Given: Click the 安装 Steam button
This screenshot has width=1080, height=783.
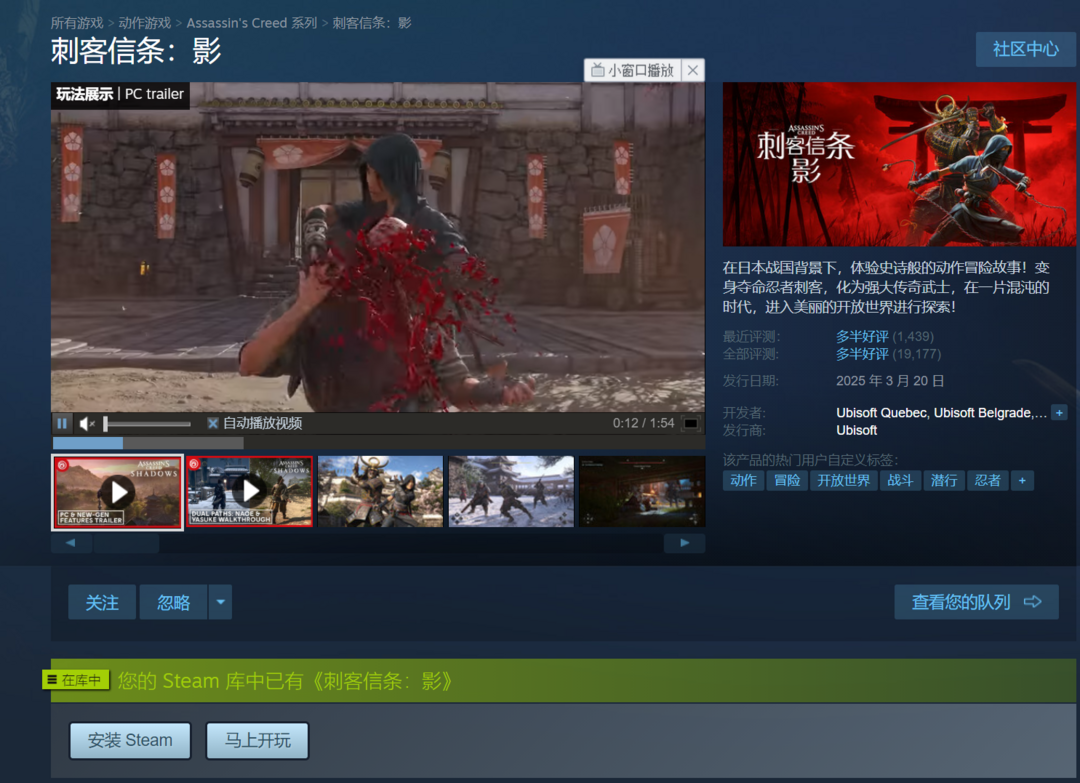Looking at the screenshot, I should coord(130,740).
